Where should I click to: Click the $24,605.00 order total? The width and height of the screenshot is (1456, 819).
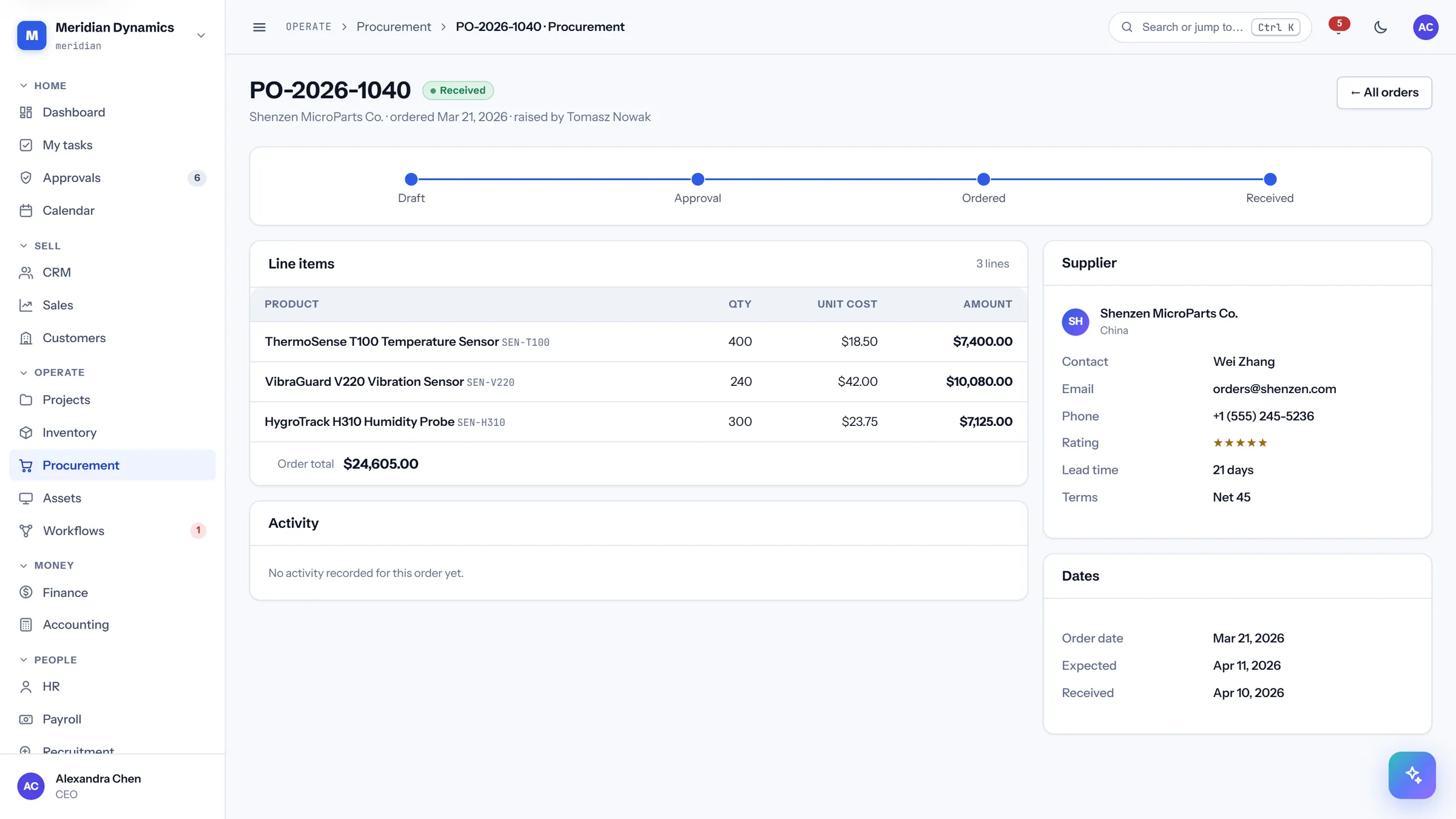380,464
